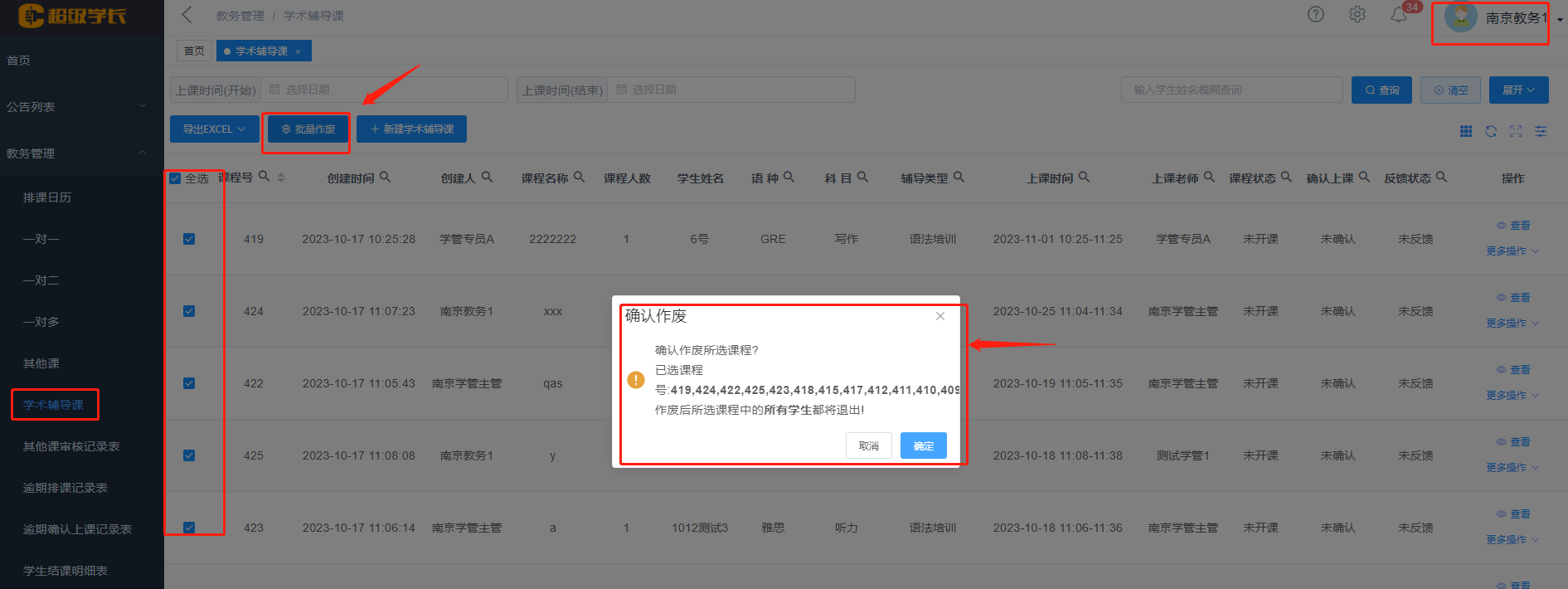The width and height of the screenshot is (1568, 589).
Task: Uncheck the 全选 select-all checkbox
Action: (175, 178)
